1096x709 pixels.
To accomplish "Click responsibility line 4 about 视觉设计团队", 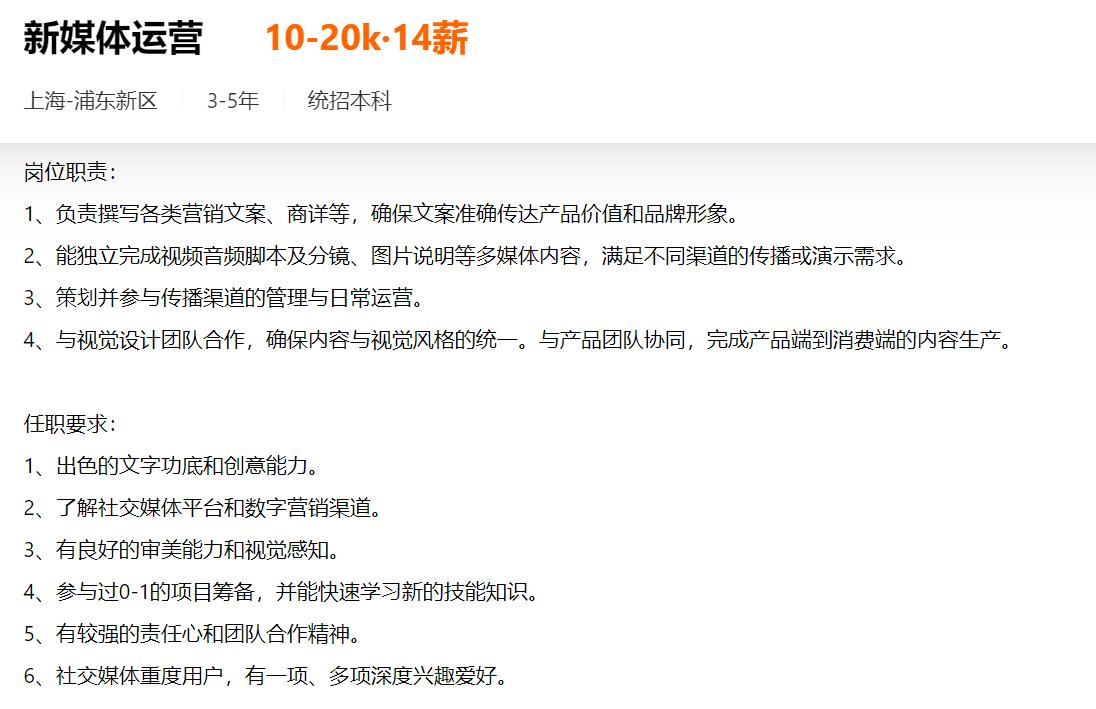I will [518, 340].
